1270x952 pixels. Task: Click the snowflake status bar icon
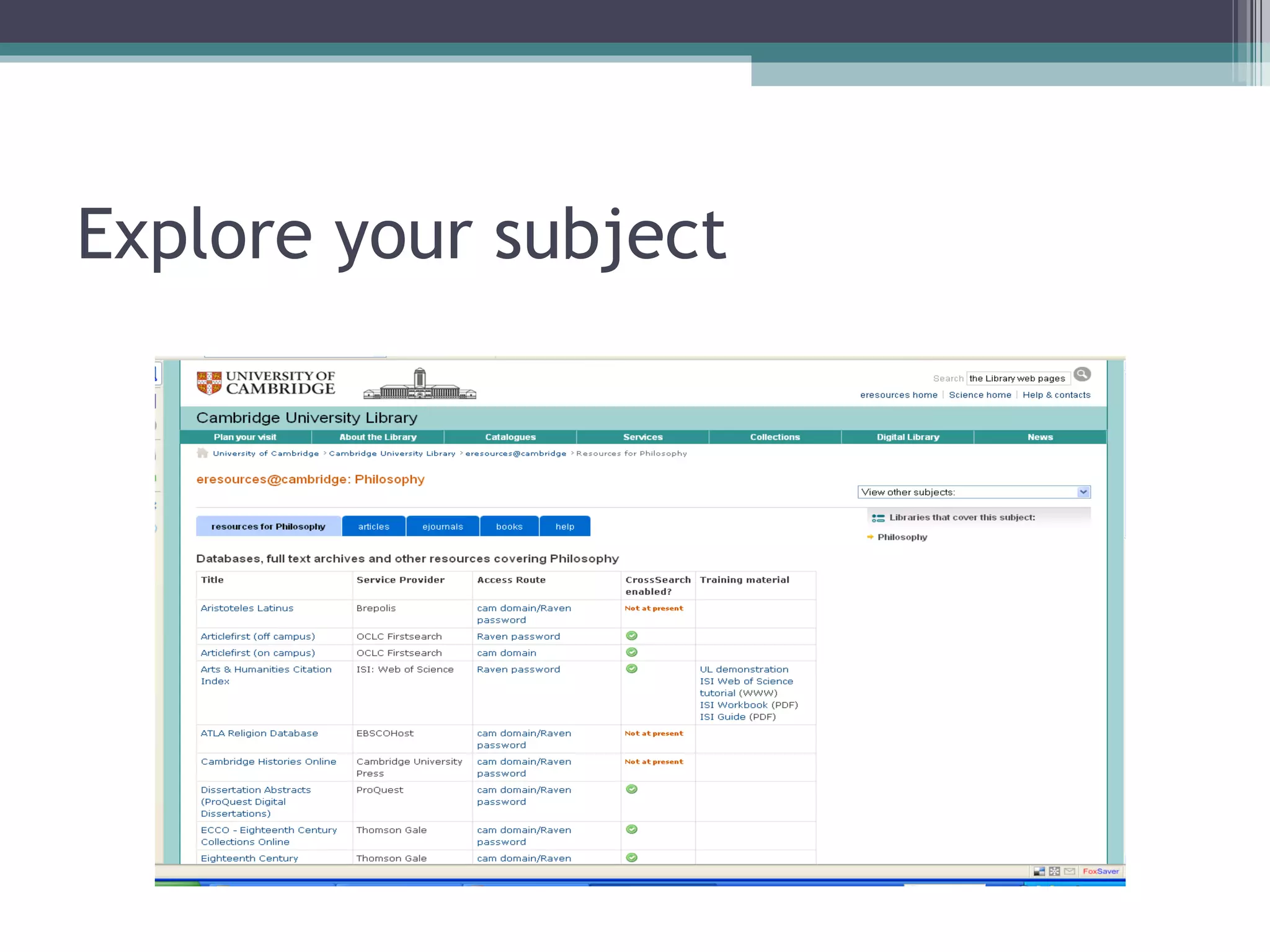click(1054, 871)
